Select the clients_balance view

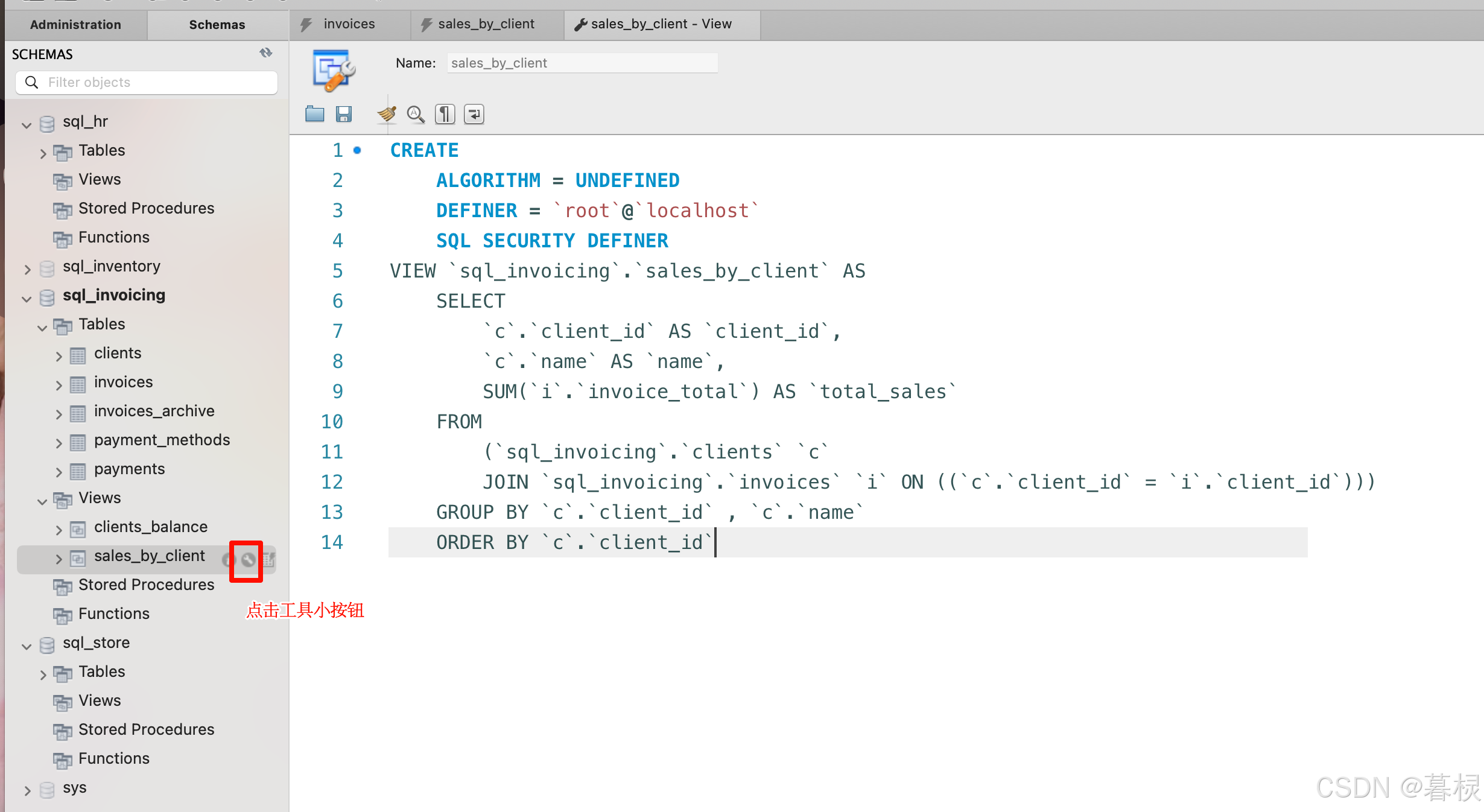coord(150,527)
